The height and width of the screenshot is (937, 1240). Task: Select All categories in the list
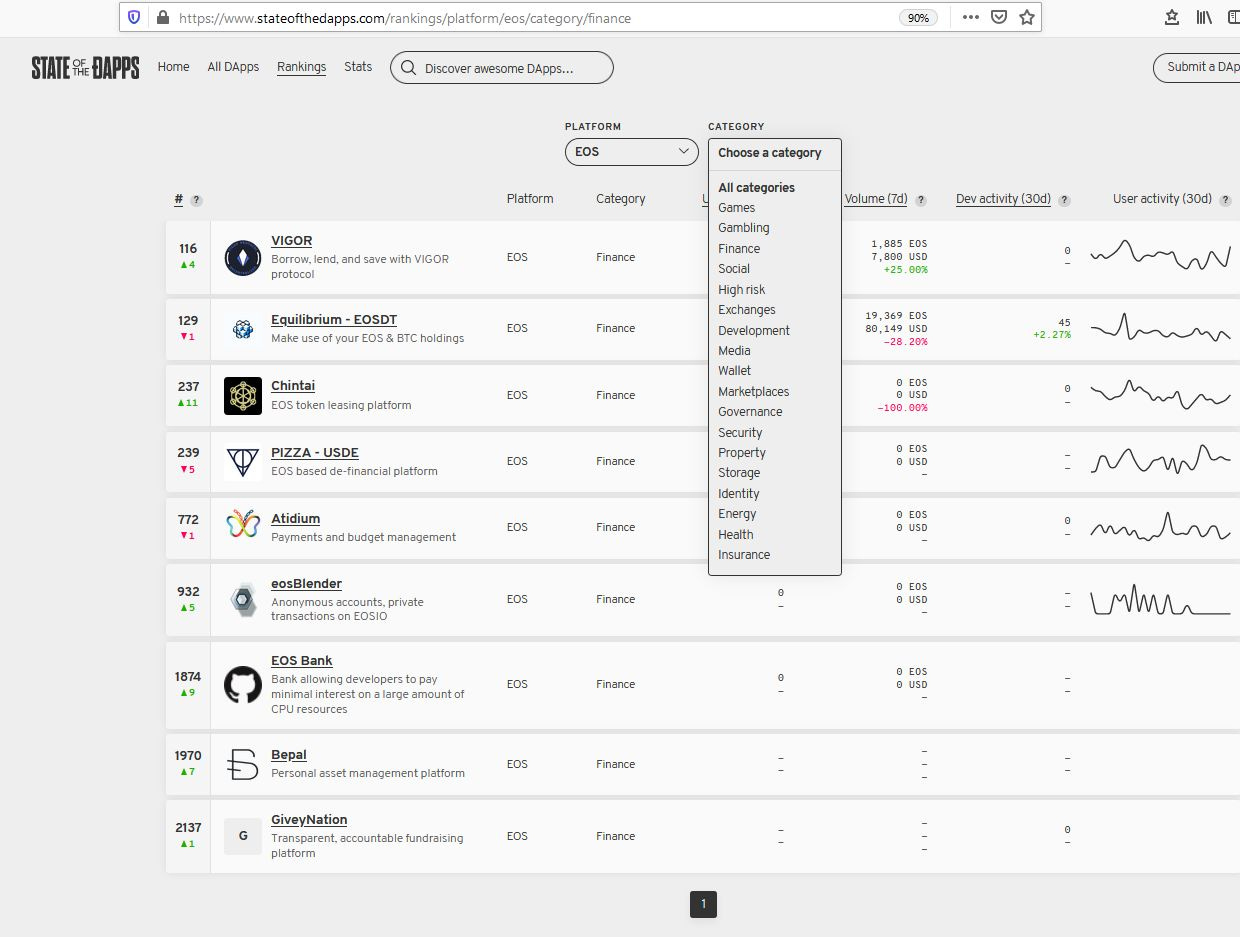[756, 188]
